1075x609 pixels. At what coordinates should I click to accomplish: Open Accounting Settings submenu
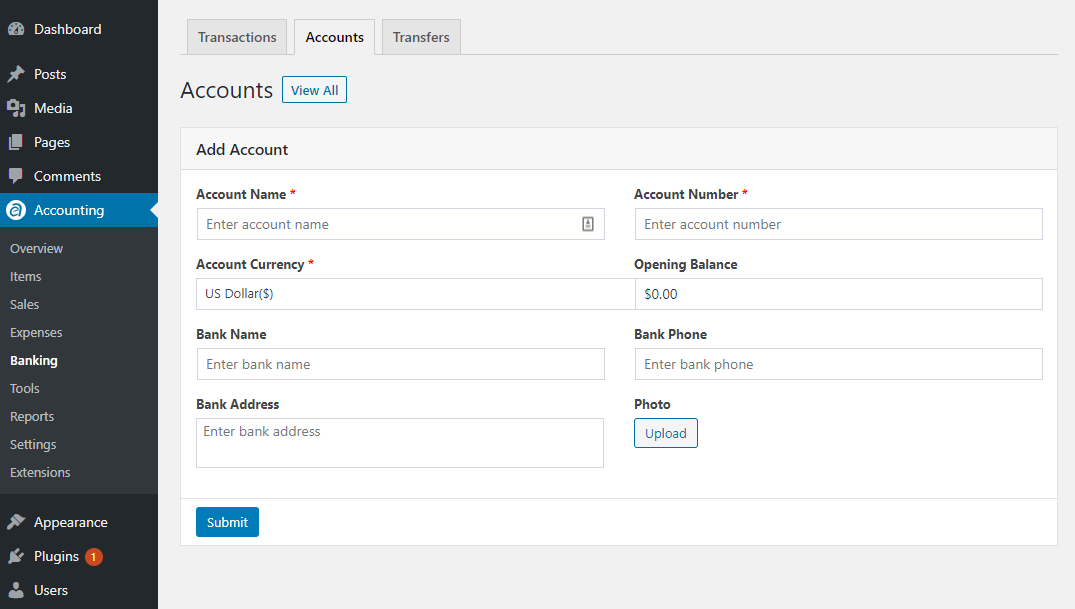[33, 445]
